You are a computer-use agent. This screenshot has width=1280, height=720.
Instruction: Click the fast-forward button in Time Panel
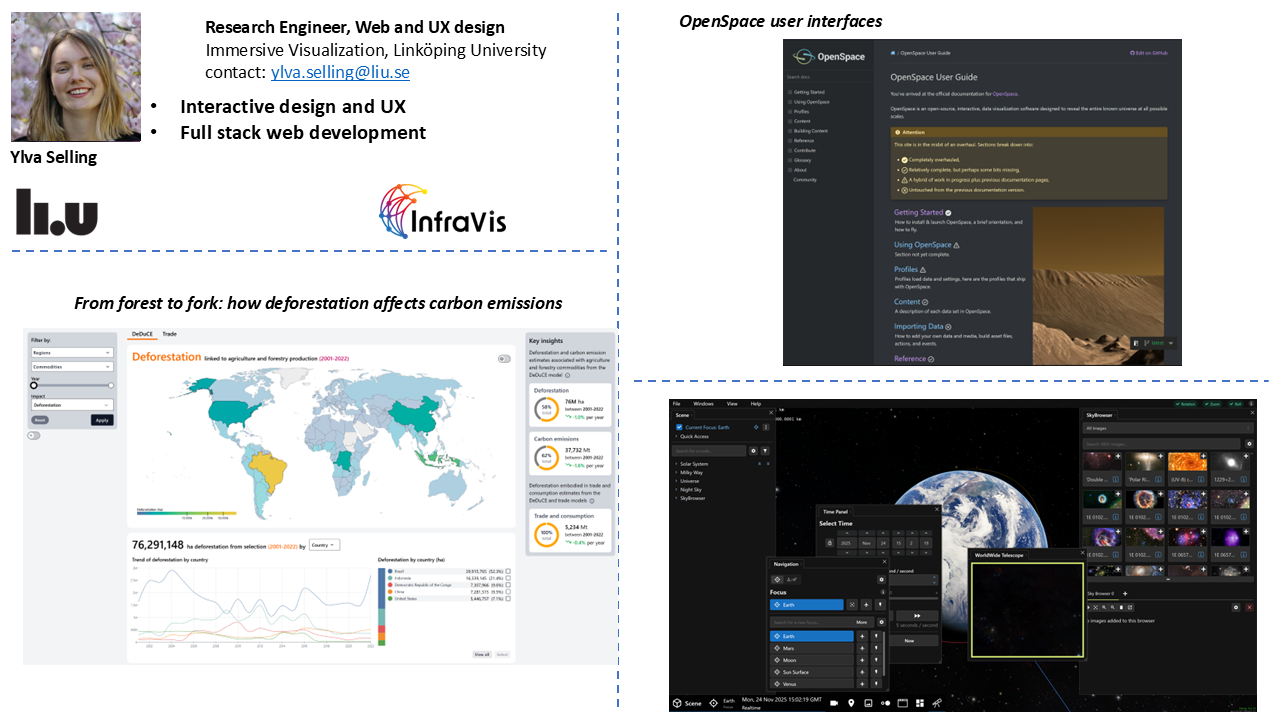tap(917, 616)
